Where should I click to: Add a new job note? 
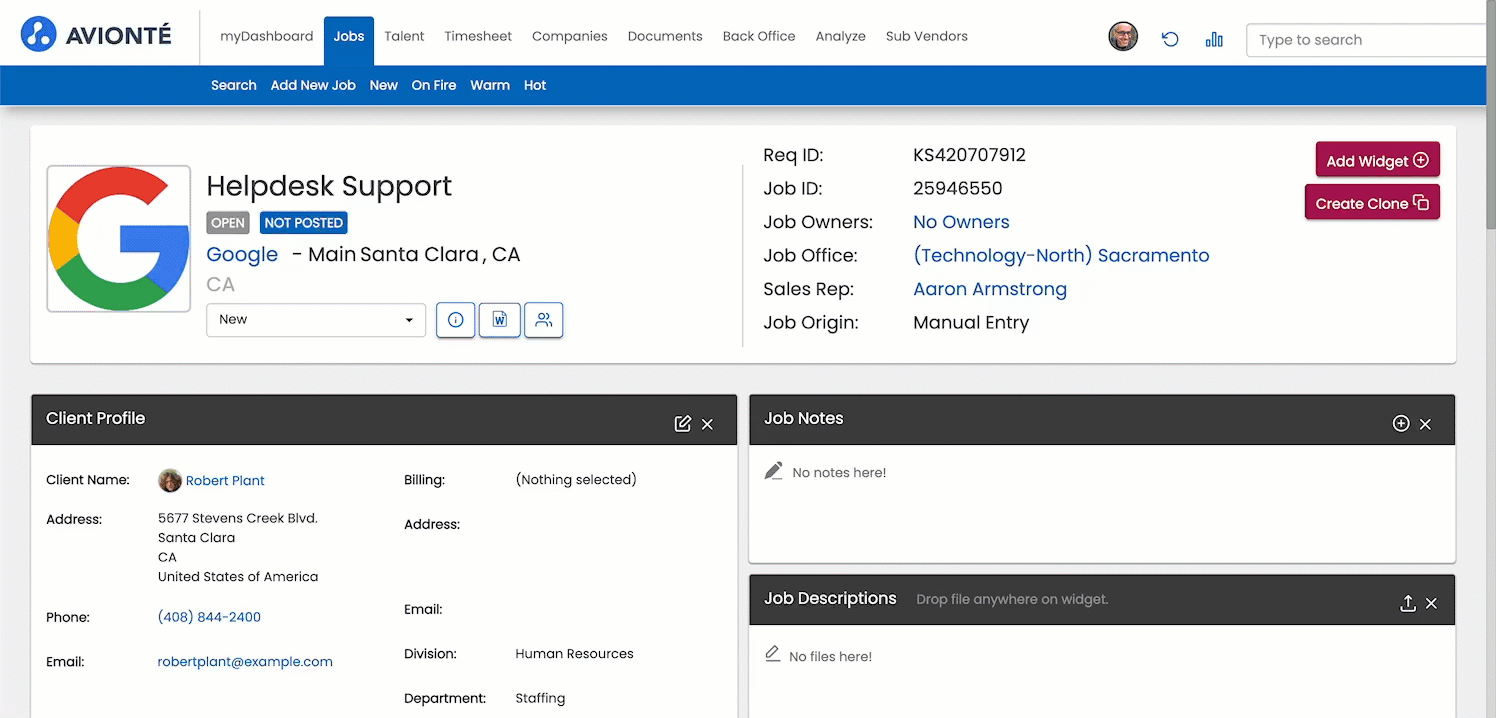pos(1401,424)
